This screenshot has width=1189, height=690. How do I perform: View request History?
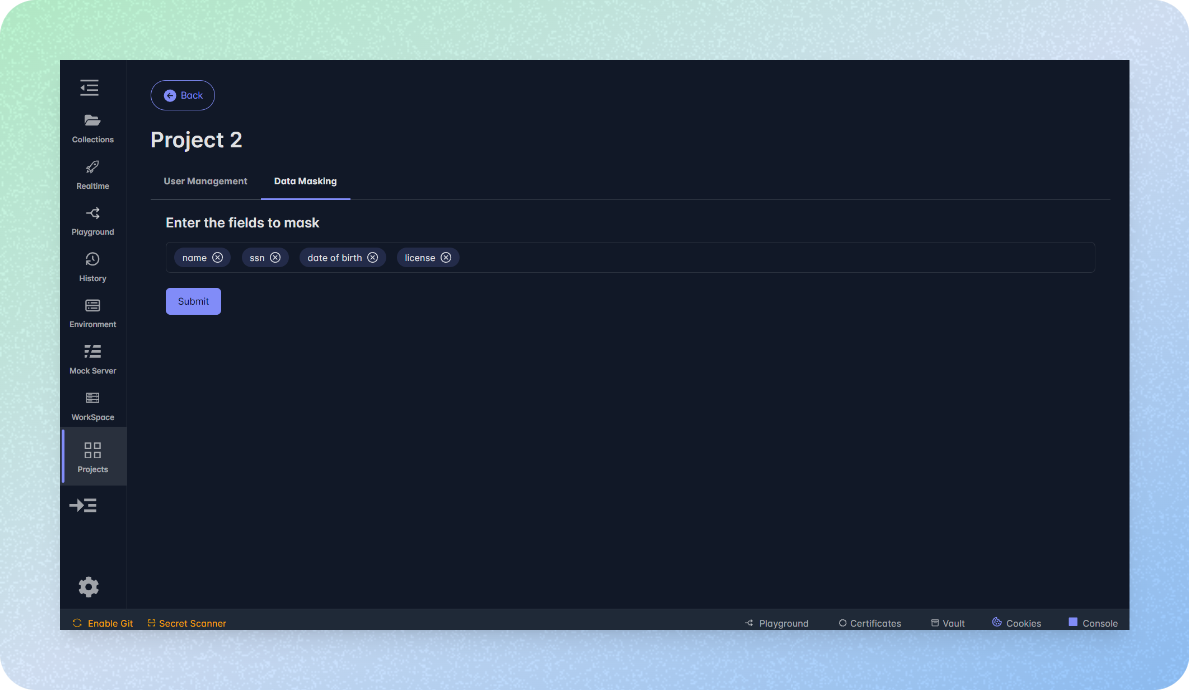(x=92, y=265)
